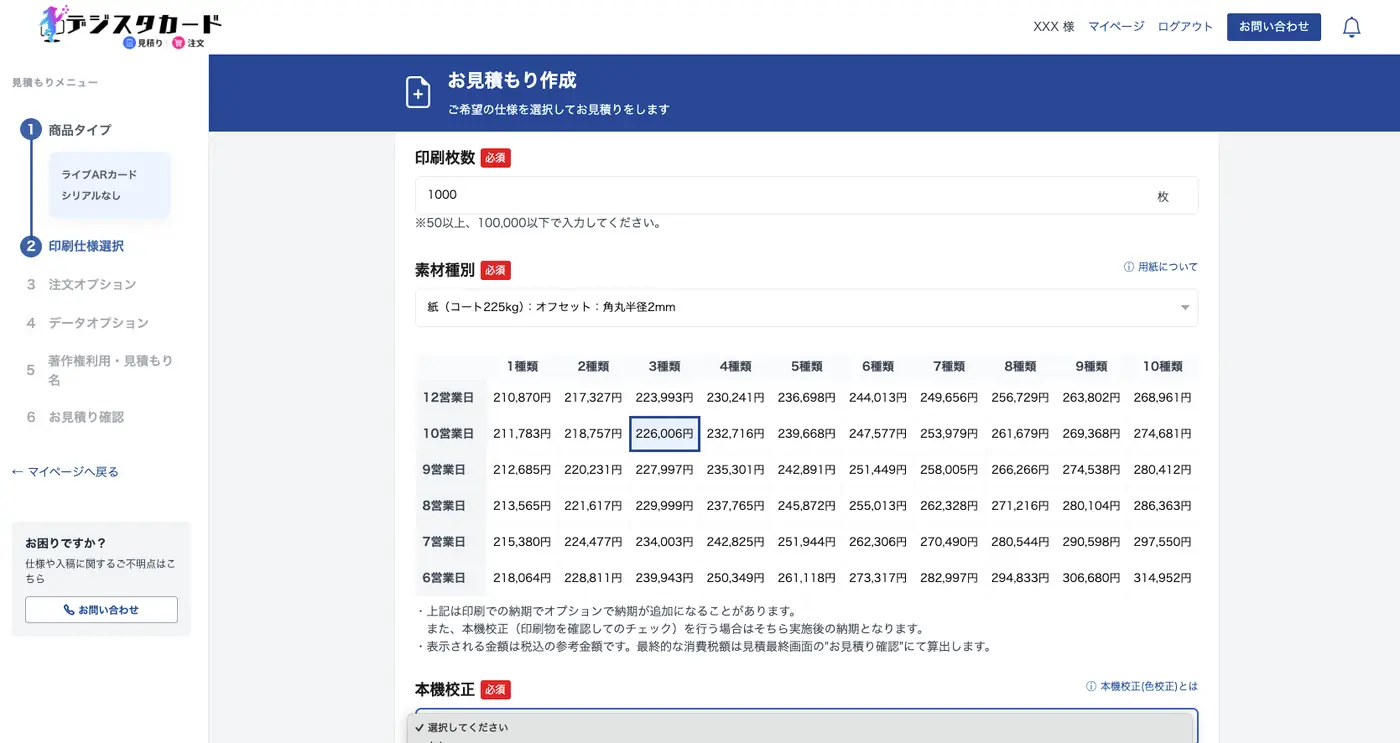Go to お見積り確認 step
The width and height of the screenshot is (1400, 743).
tap(86, 417)
